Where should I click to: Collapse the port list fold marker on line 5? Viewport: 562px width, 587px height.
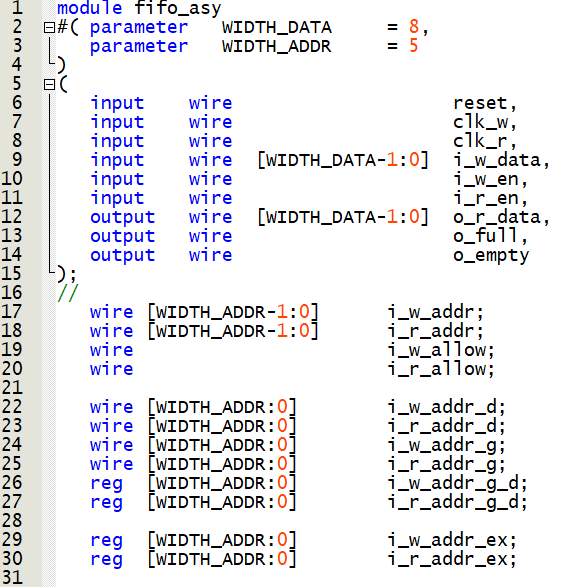49,85
